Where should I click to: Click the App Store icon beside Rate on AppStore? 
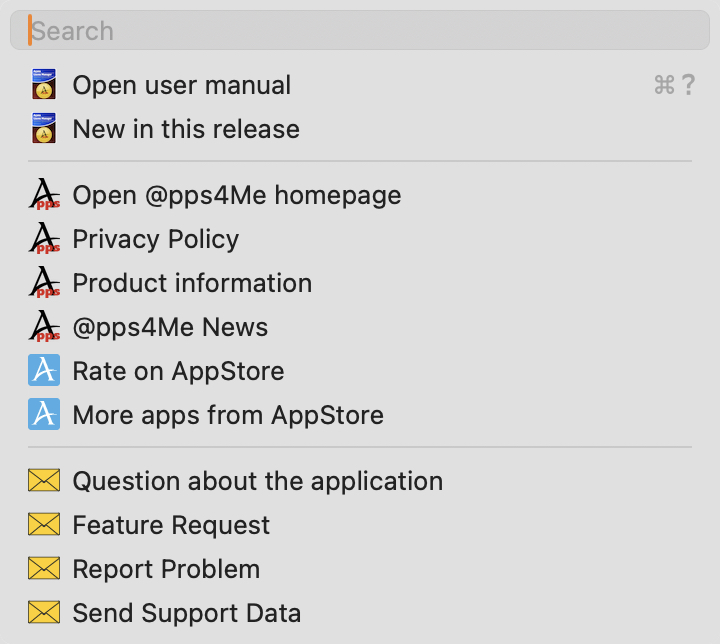[x=44, y=371]
